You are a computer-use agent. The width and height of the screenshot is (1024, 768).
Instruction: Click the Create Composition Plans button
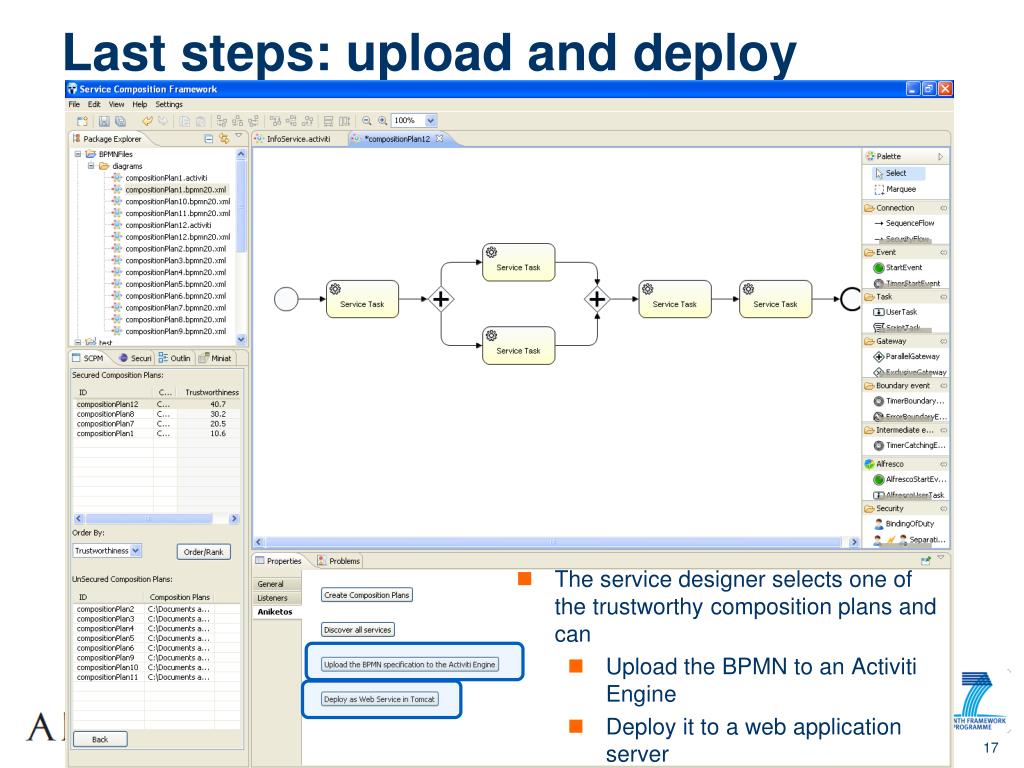coord(367,595)
